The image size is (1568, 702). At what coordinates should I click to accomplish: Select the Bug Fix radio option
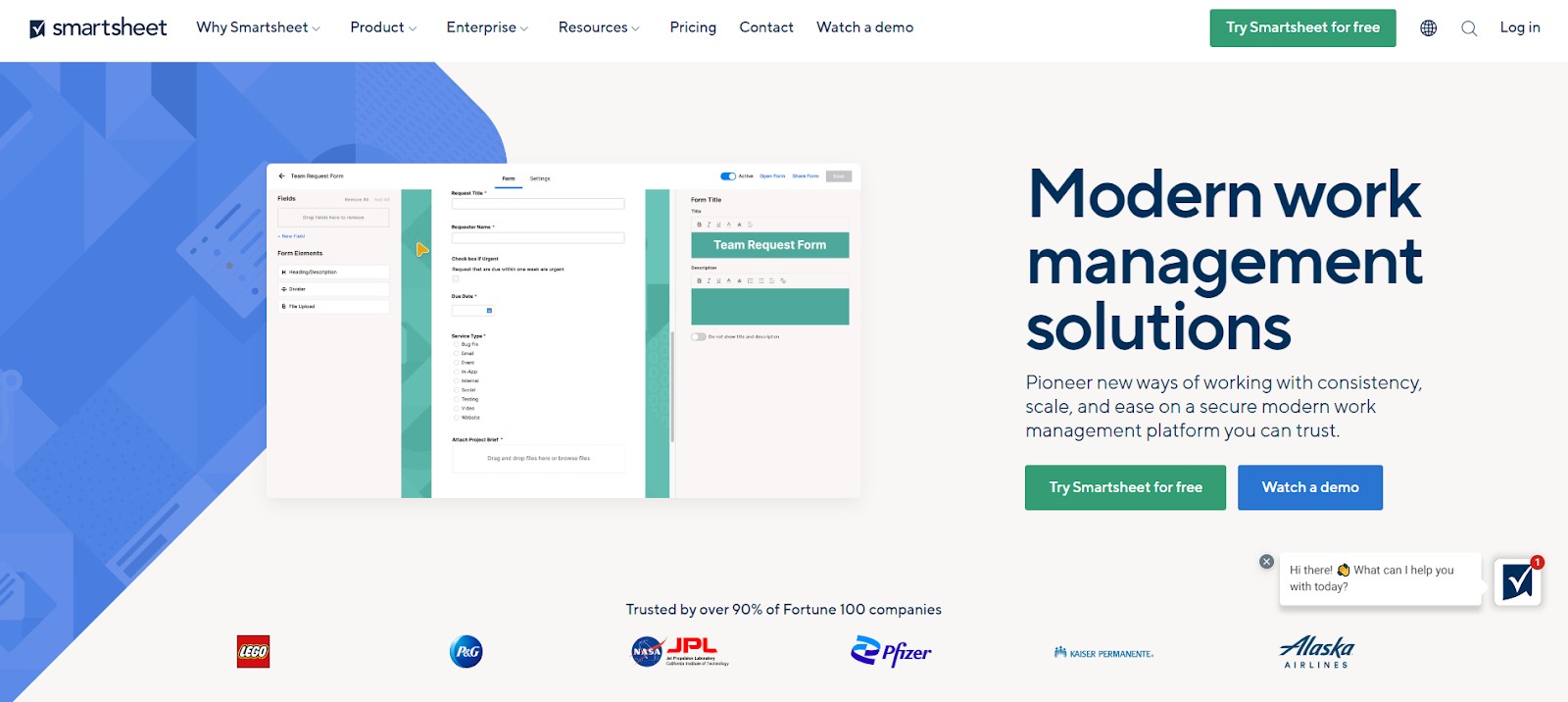456,344
